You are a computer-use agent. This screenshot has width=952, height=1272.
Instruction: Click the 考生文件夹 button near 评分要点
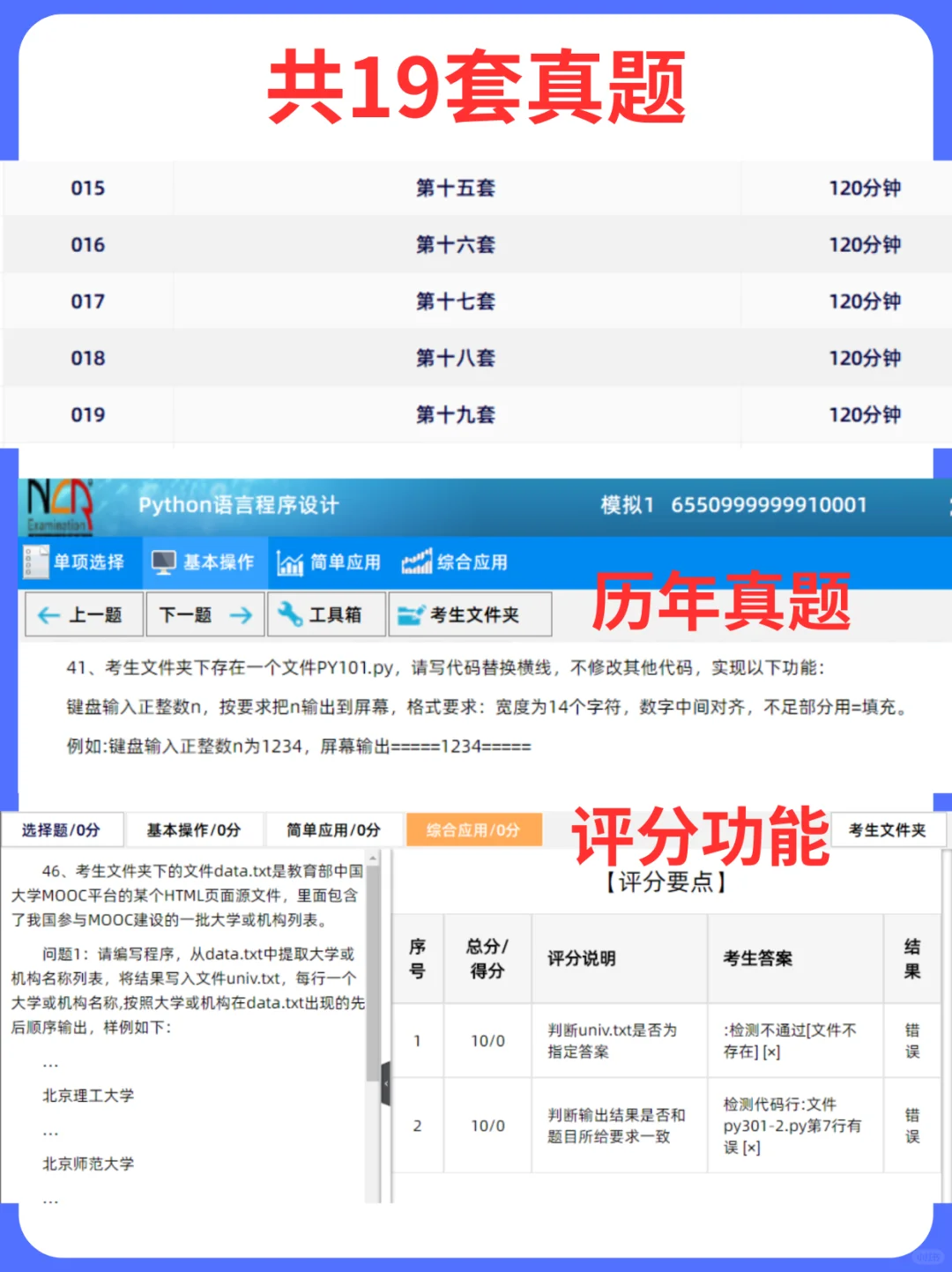[x=889, y=829]
